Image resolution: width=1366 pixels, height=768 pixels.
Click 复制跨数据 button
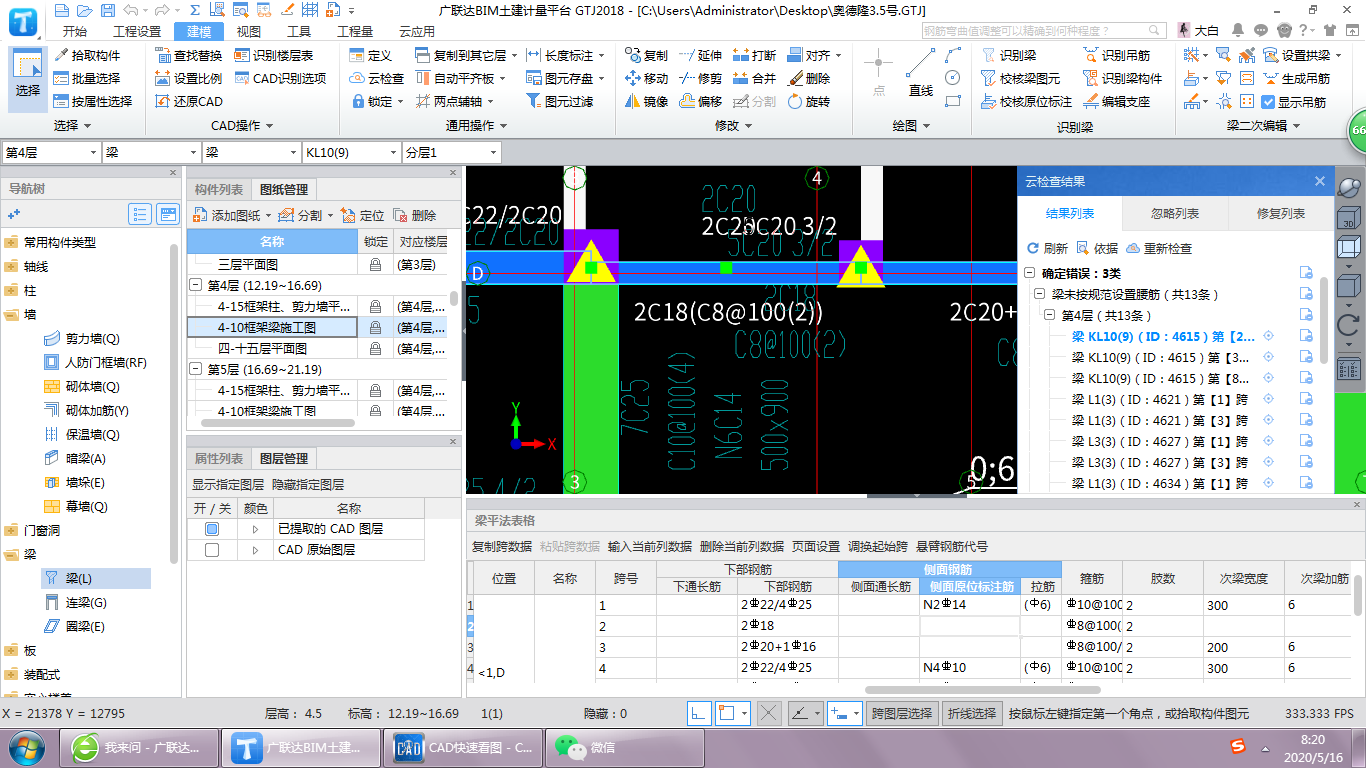502,546
